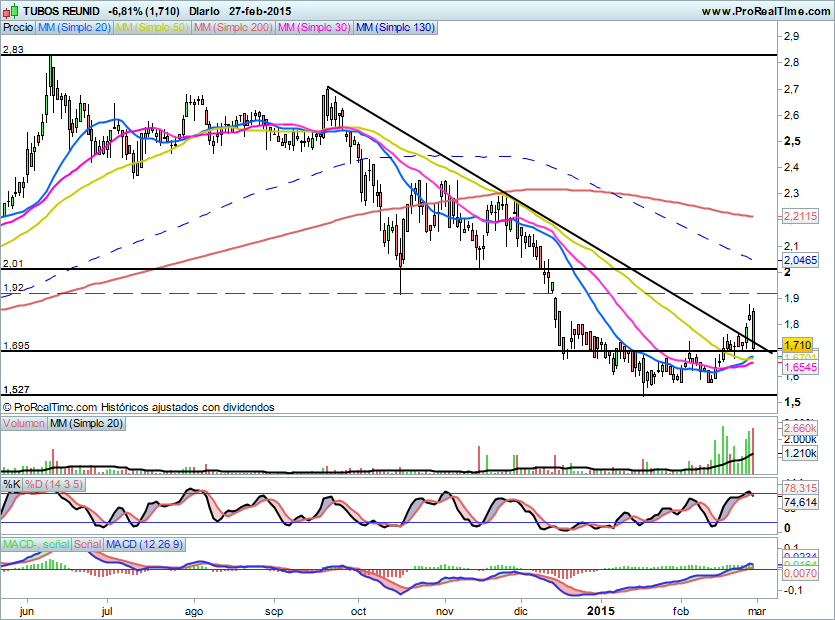Screen dimensions: 835x620
Task: Open the %D (14 3 5) label
Action: [x=54, y=484]
